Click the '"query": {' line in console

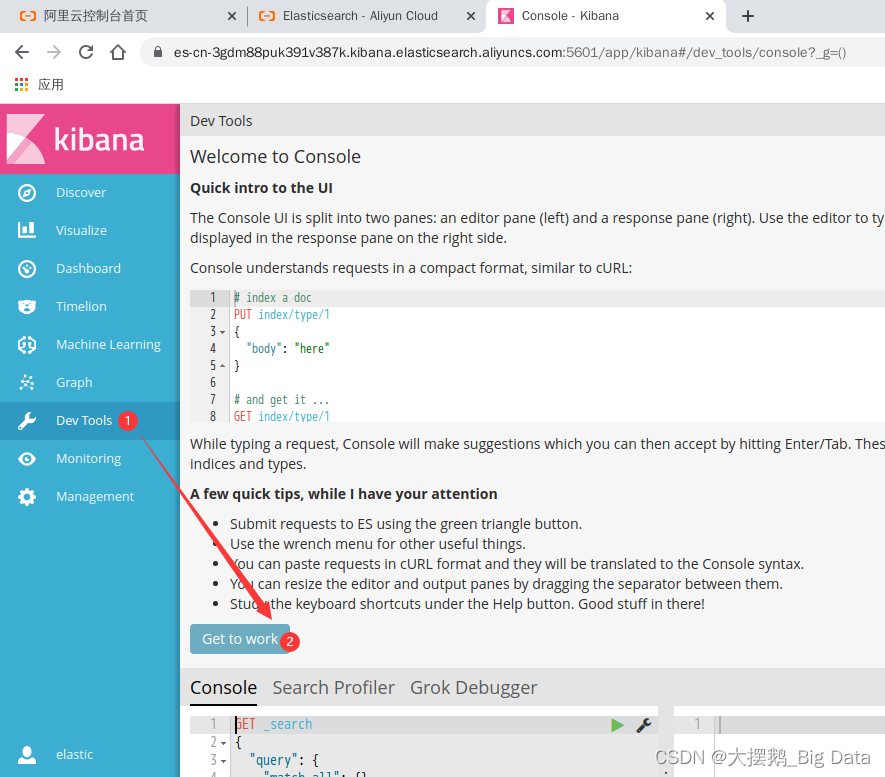[x=284, y=761]
